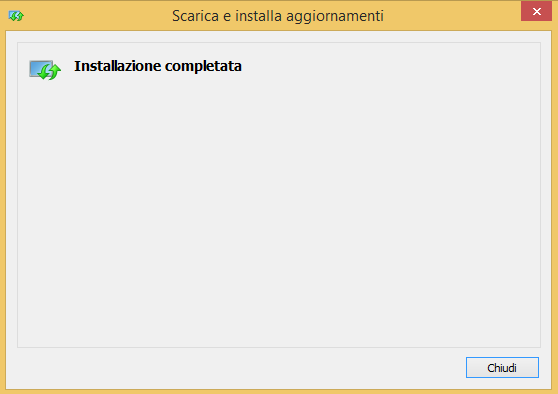Select the 'Installazione completata' heading

pyautogui.click(x=158, y=67)
